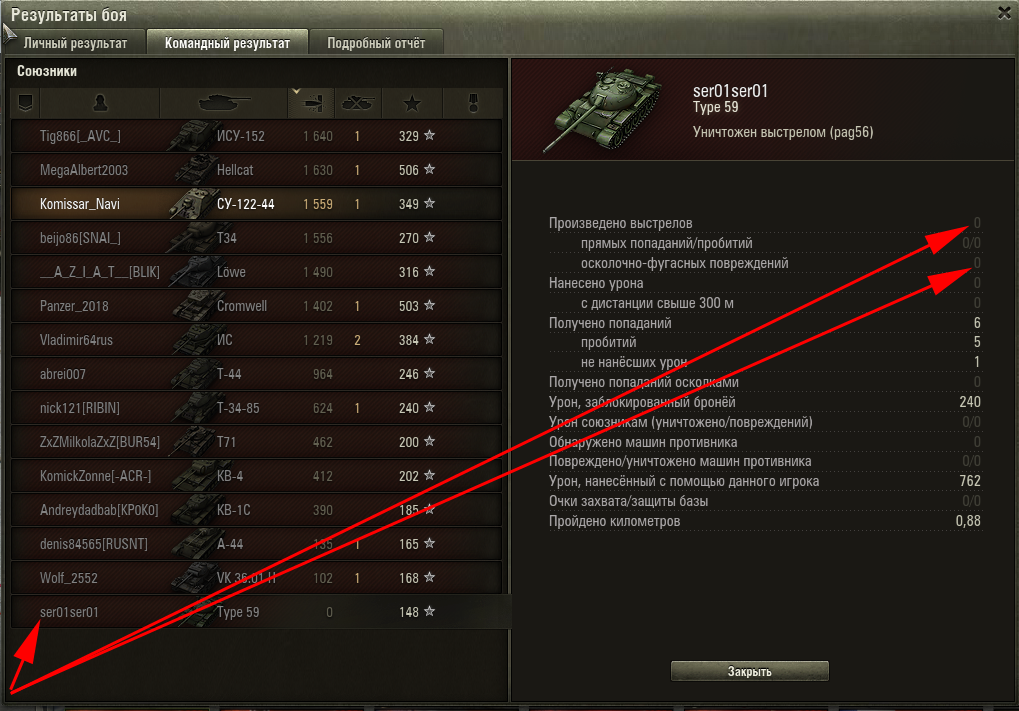Pick Panzer_2018 Cromwell row
Viewport: 1019px width, 711px height.
point(257,306)
